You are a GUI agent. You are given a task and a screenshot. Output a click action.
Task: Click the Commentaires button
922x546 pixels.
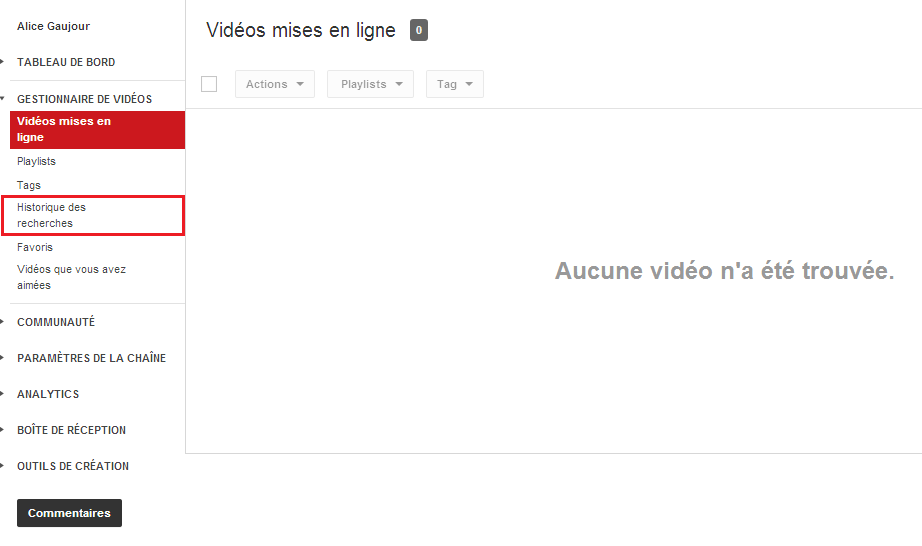(69, 513)
